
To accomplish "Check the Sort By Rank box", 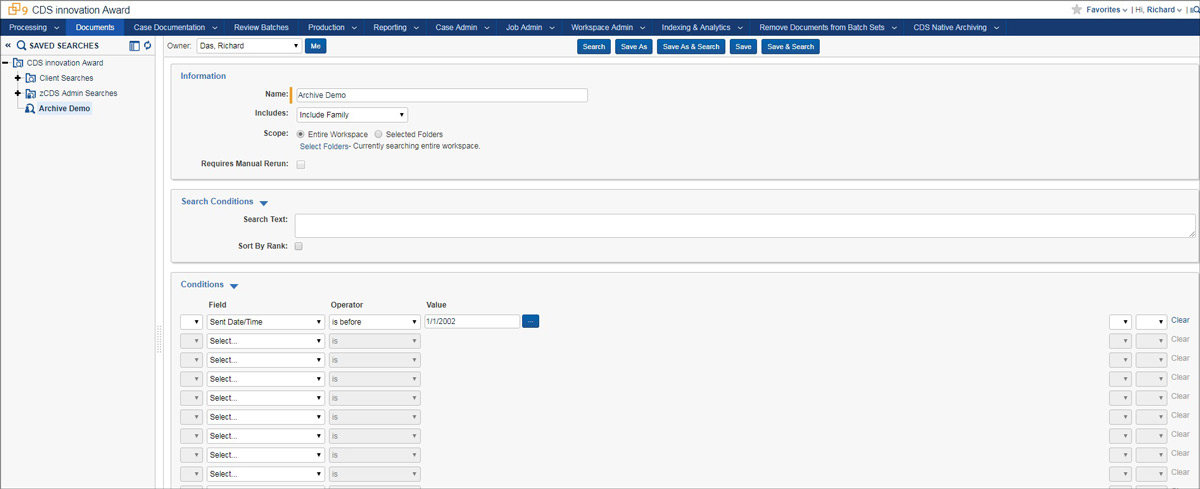I will (299, 246).
